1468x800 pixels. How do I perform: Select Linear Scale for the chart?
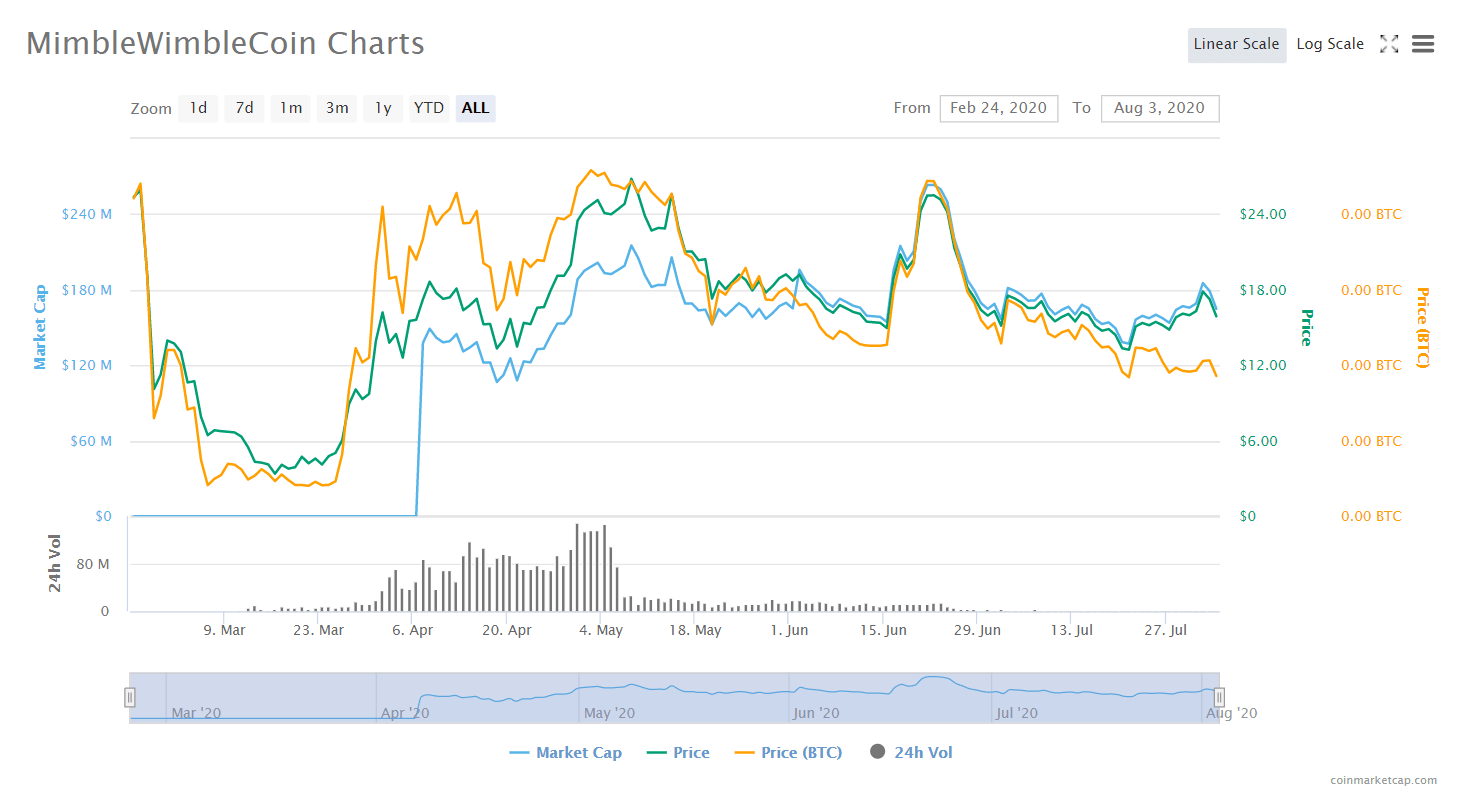[x=1236, y=45]
